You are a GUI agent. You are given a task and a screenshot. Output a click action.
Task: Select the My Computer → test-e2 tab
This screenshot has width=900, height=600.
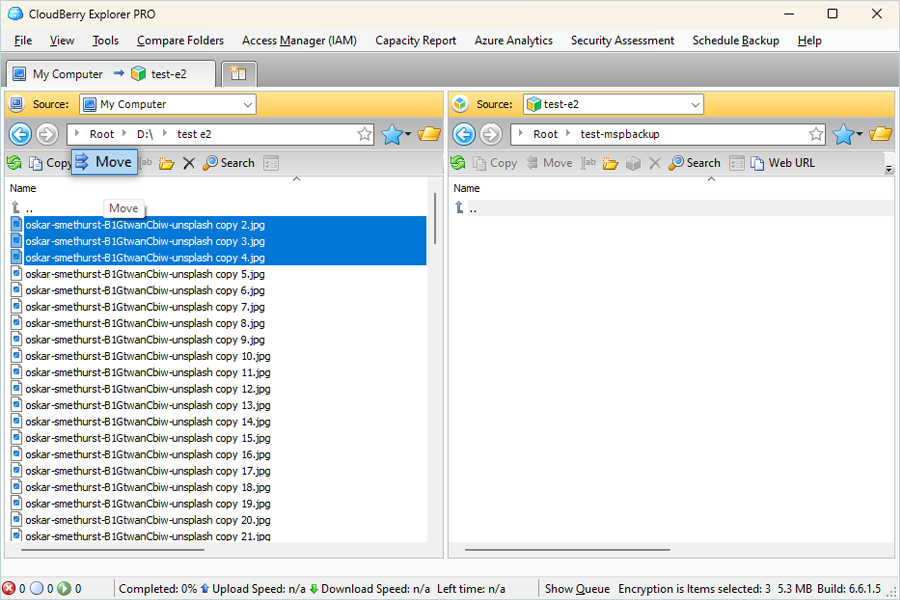111,74
